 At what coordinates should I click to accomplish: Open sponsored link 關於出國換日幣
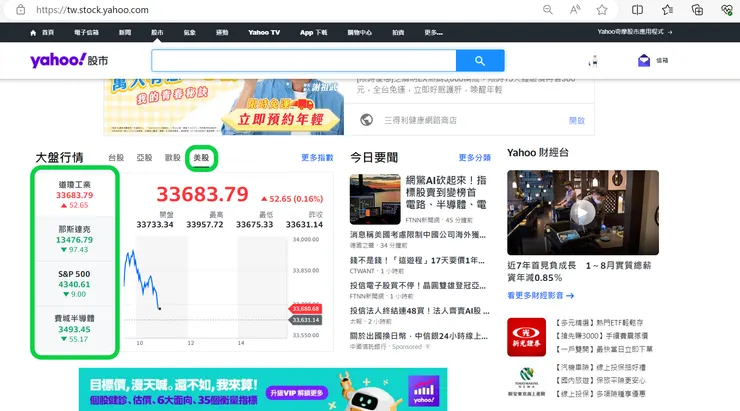tap(419, 336)
